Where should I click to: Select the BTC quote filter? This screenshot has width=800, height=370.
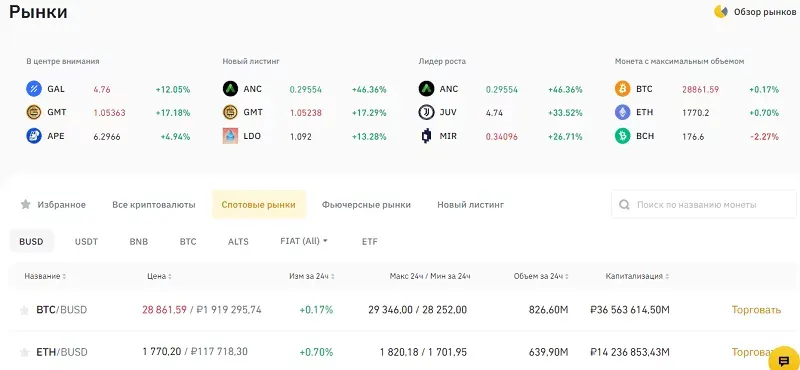pyautogui.click(x=188, y=241)
